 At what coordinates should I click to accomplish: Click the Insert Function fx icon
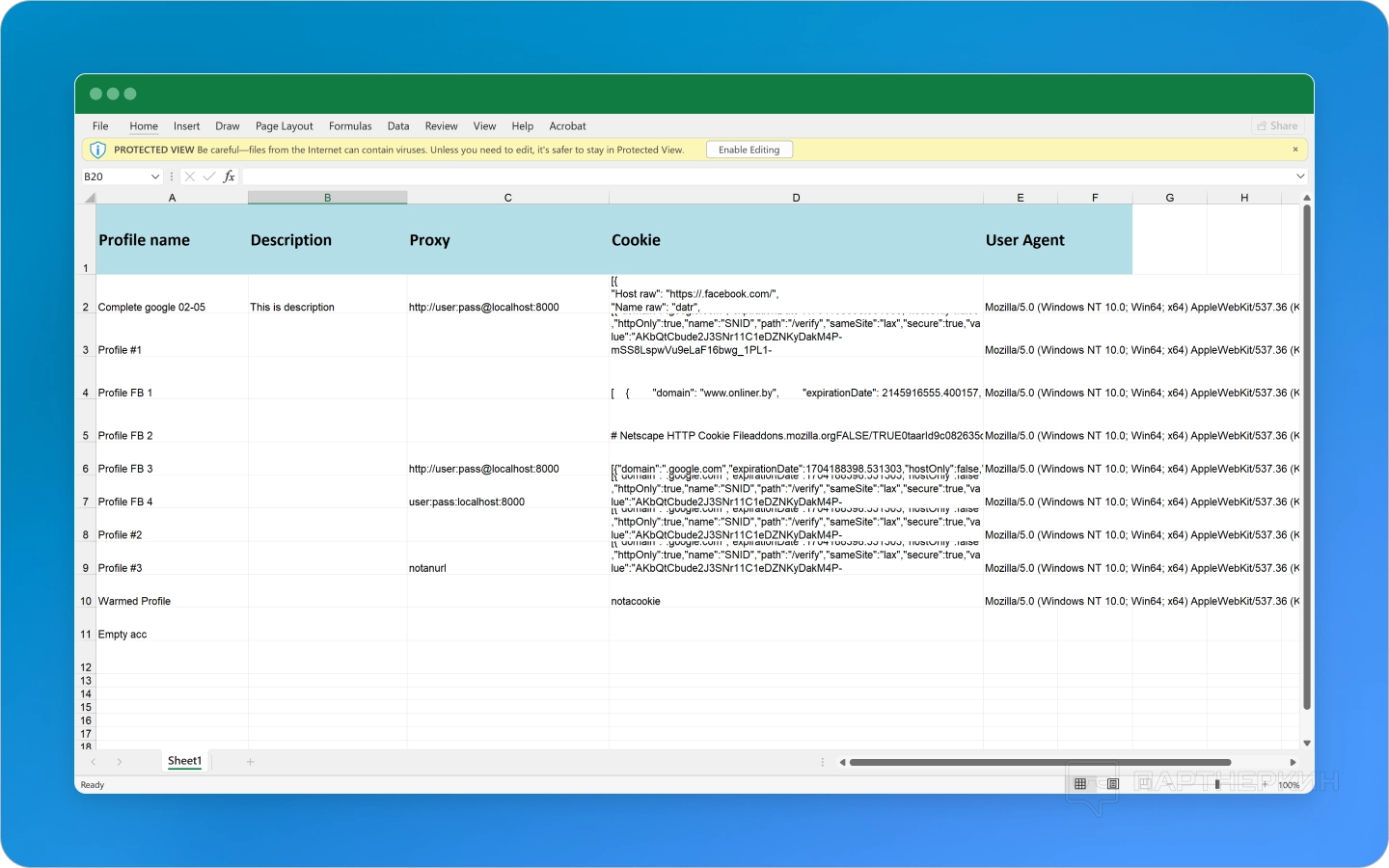point(229,176)
